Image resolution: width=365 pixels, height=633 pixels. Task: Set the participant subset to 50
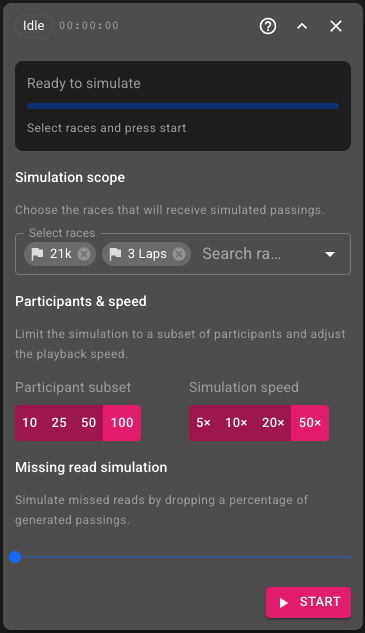coord(88,423)
